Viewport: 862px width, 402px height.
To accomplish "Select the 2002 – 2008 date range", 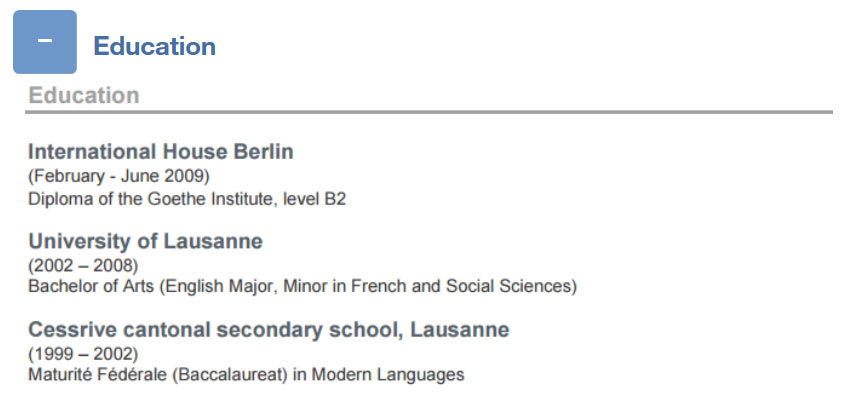I will tap(83, 266).
